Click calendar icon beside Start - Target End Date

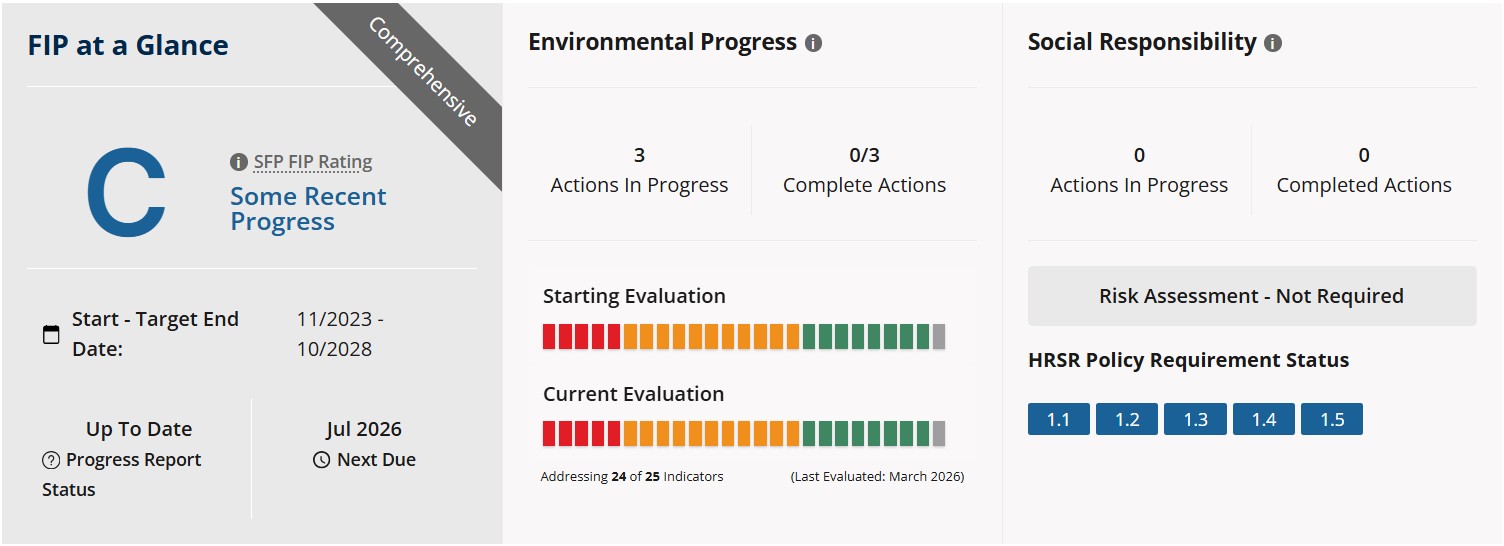click(51, 334)
